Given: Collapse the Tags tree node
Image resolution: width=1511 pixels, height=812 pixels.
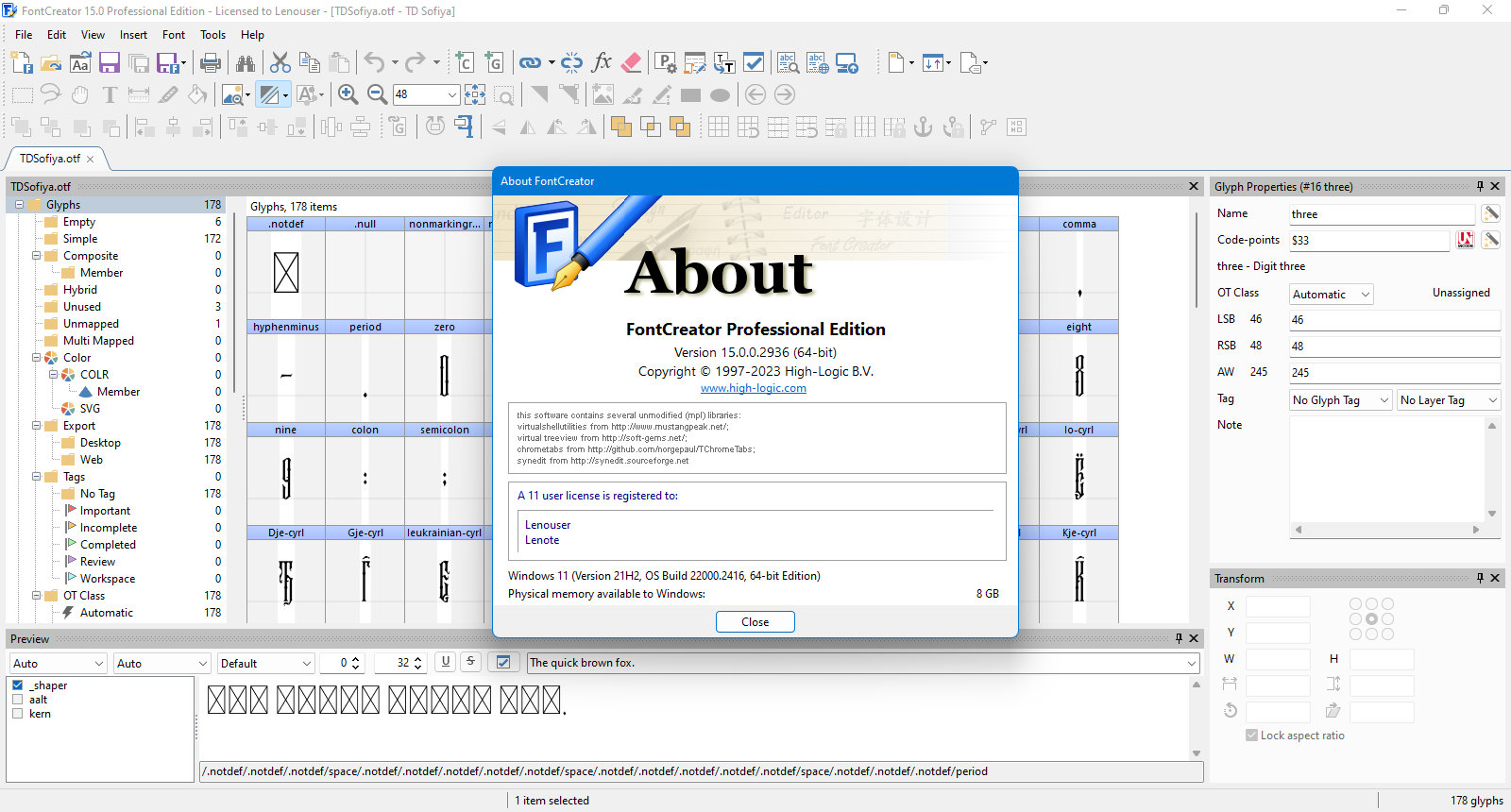Looking at the screenshot, I should coord(36,477).
